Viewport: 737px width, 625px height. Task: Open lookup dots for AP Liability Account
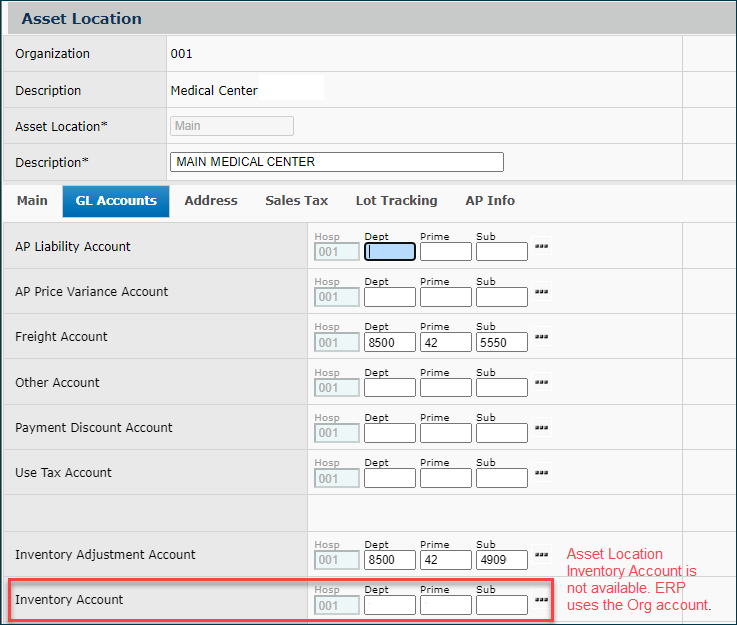point(541,246)
